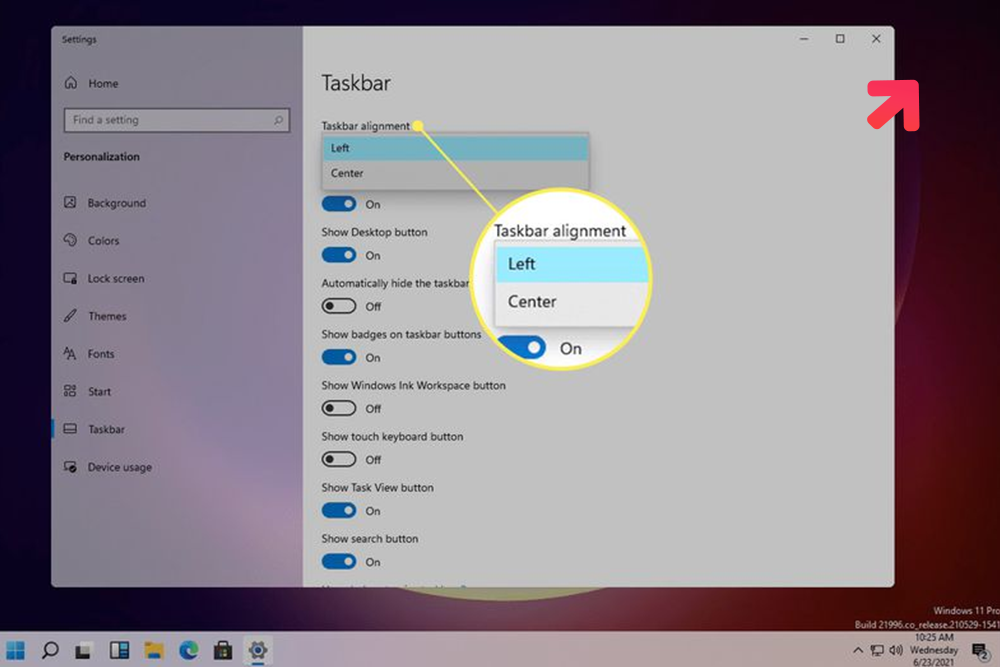Choose Left in Taskbar alignment dropdown
The image size is (1000, 667).
(455, 148)
